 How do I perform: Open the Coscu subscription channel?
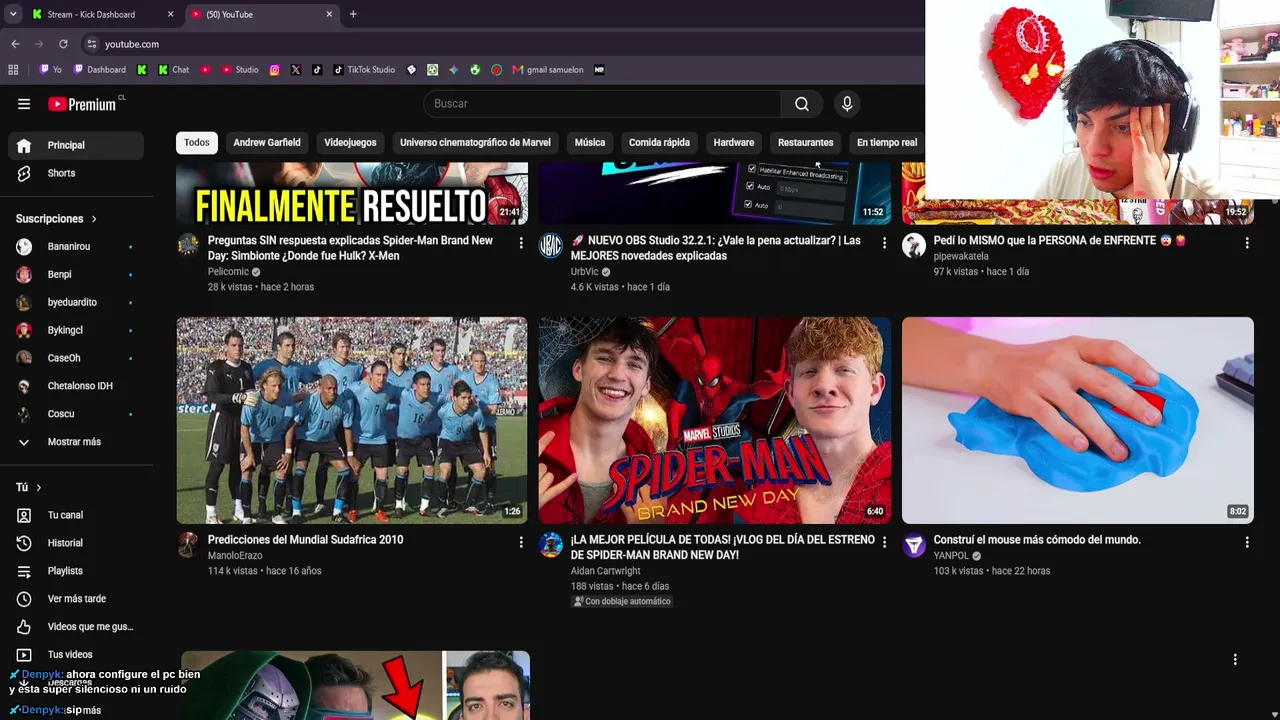tap(76, 414)
